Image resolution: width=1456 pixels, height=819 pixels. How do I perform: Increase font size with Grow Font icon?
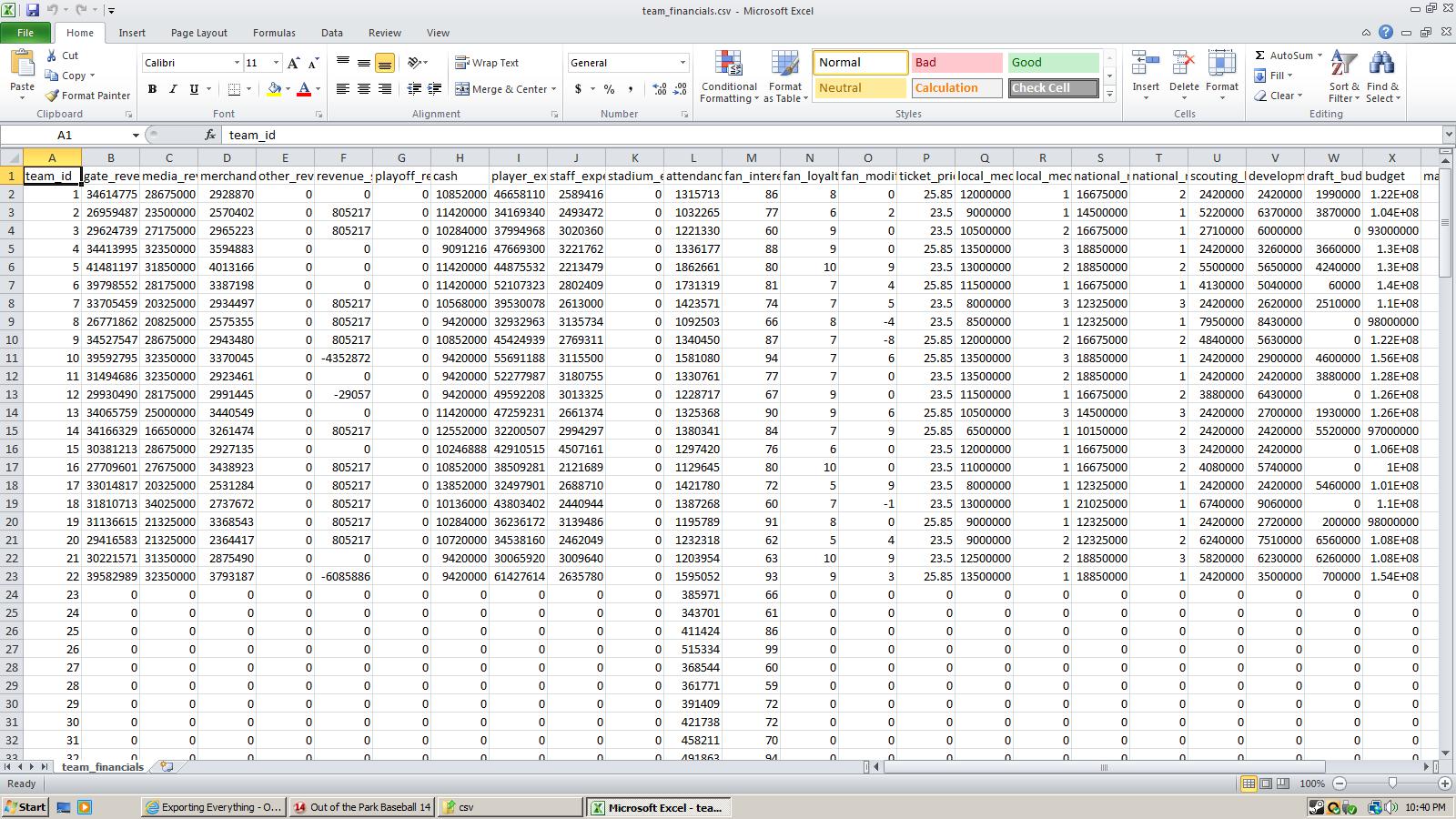click(x=293, y=63)
